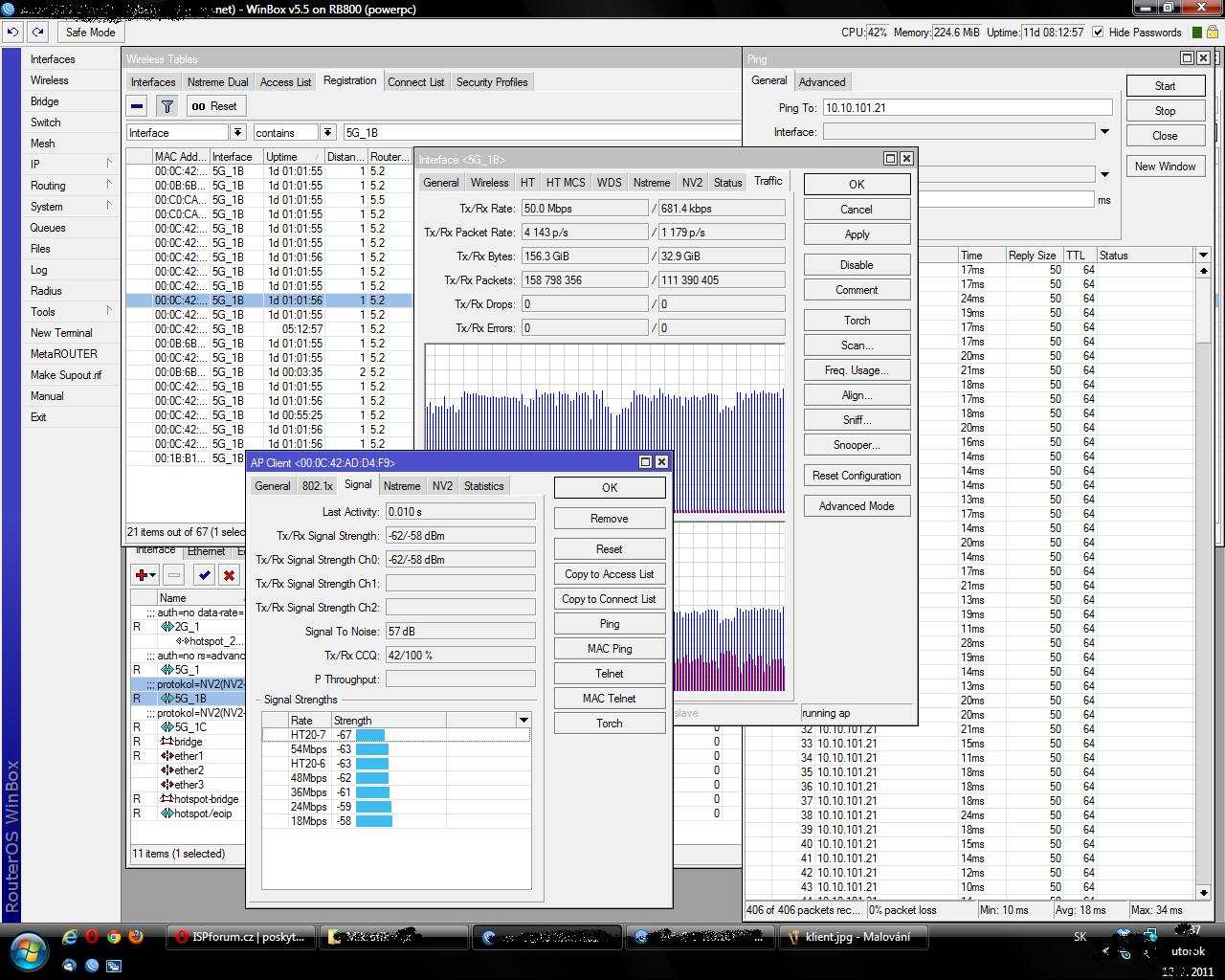Click the Reset Configuration button
Screen dimensions: 1225x980
tap(857, 476)
